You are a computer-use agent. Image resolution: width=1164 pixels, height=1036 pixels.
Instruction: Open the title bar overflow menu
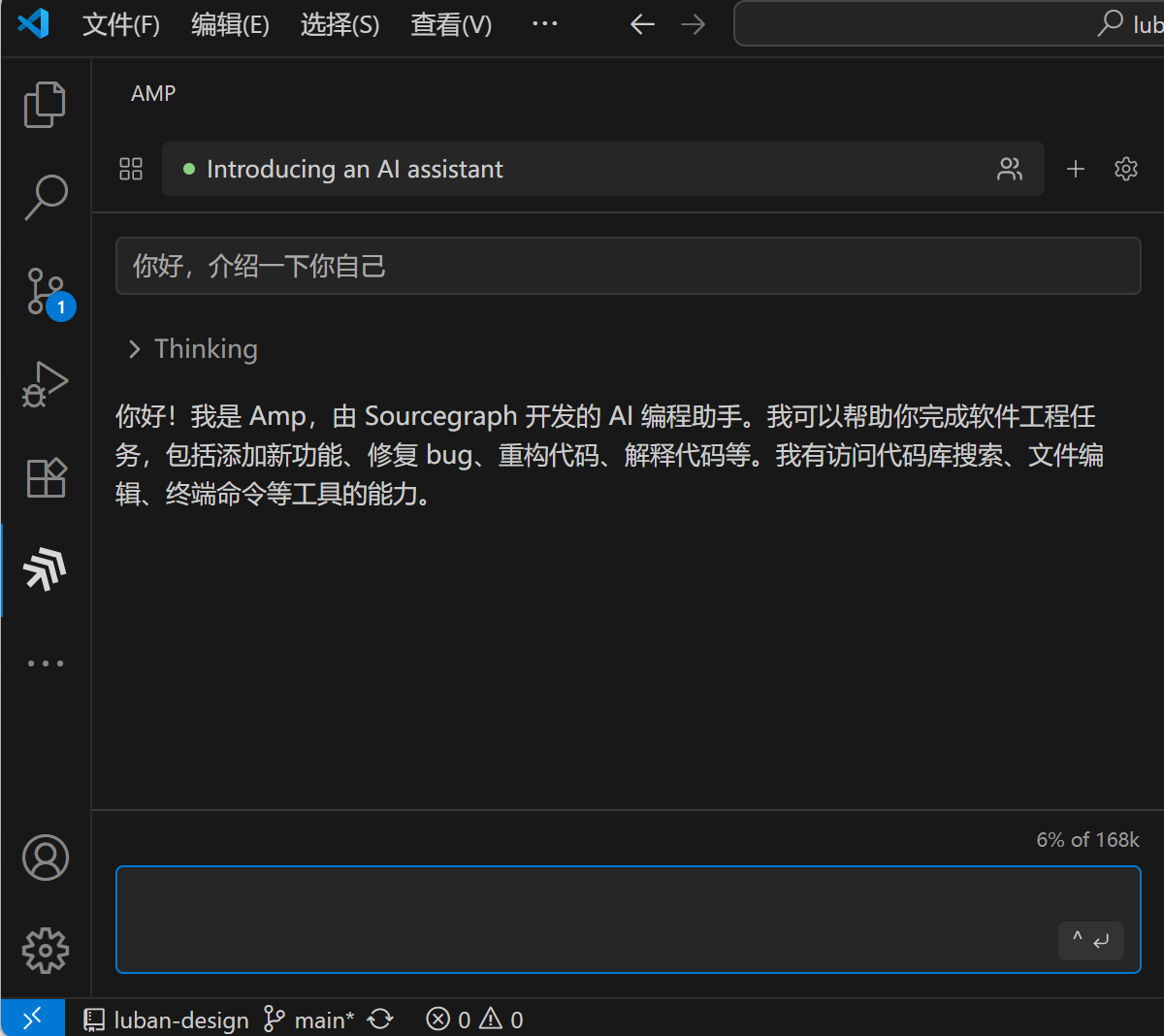tap(544, 24)
